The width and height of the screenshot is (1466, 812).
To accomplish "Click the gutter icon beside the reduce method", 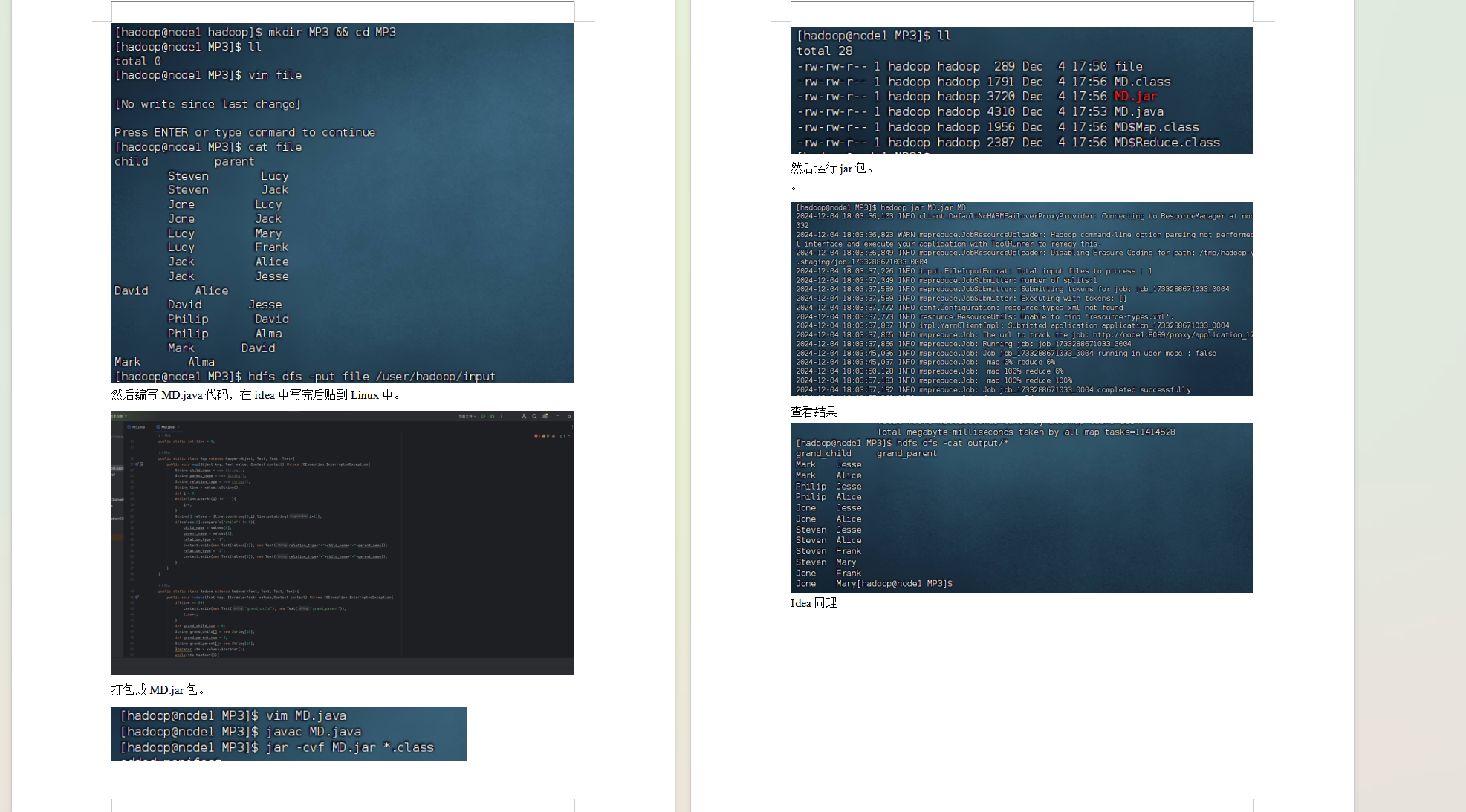I will [137, 597].
